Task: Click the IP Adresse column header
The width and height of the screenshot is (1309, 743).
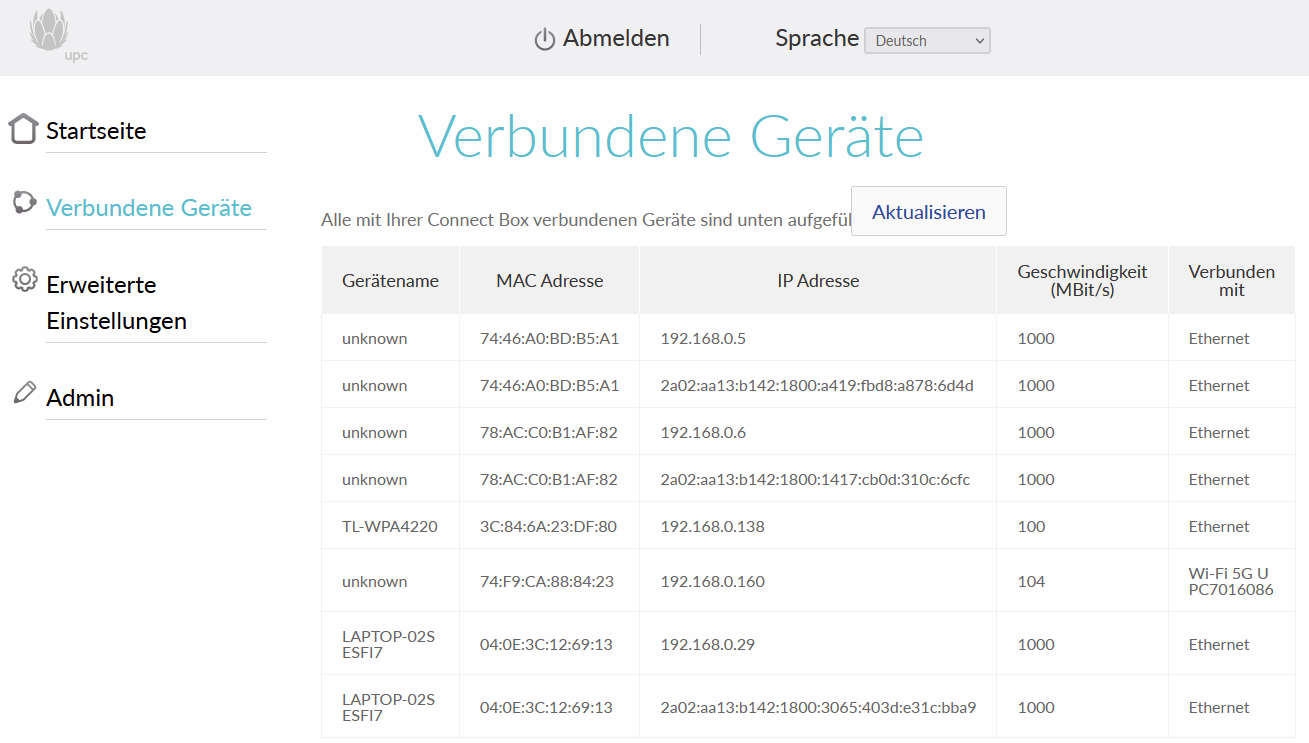Action: coord(818,281)
